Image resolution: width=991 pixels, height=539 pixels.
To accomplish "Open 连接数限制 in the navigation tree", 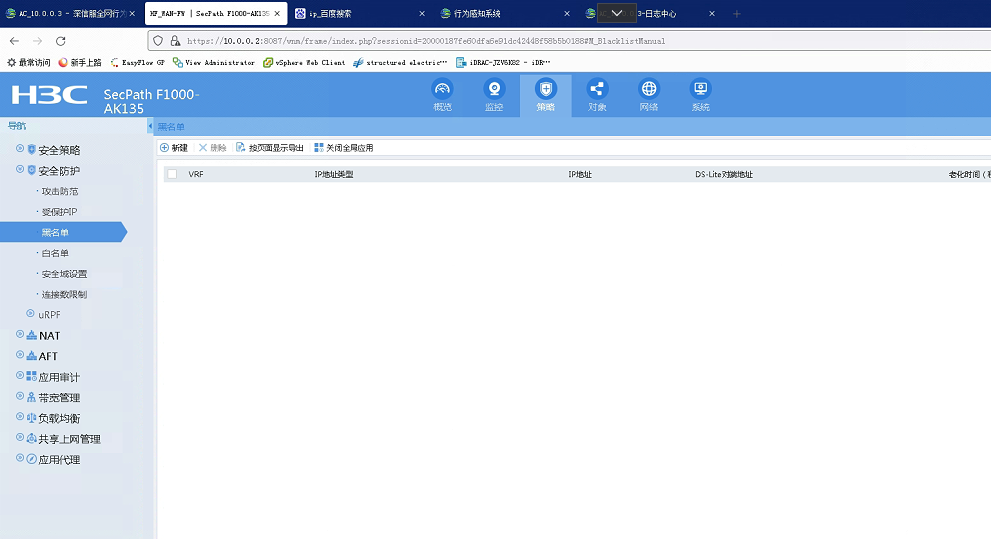I will [x=64, y=294].
